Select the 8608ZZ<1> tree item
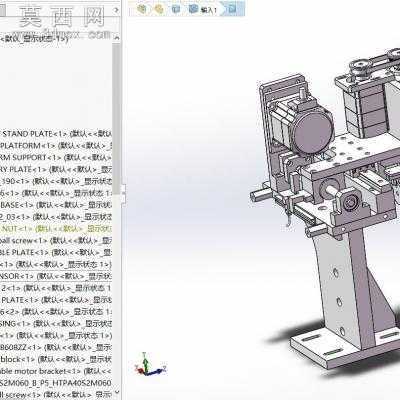400x400 pixels. tap(56, 347)
